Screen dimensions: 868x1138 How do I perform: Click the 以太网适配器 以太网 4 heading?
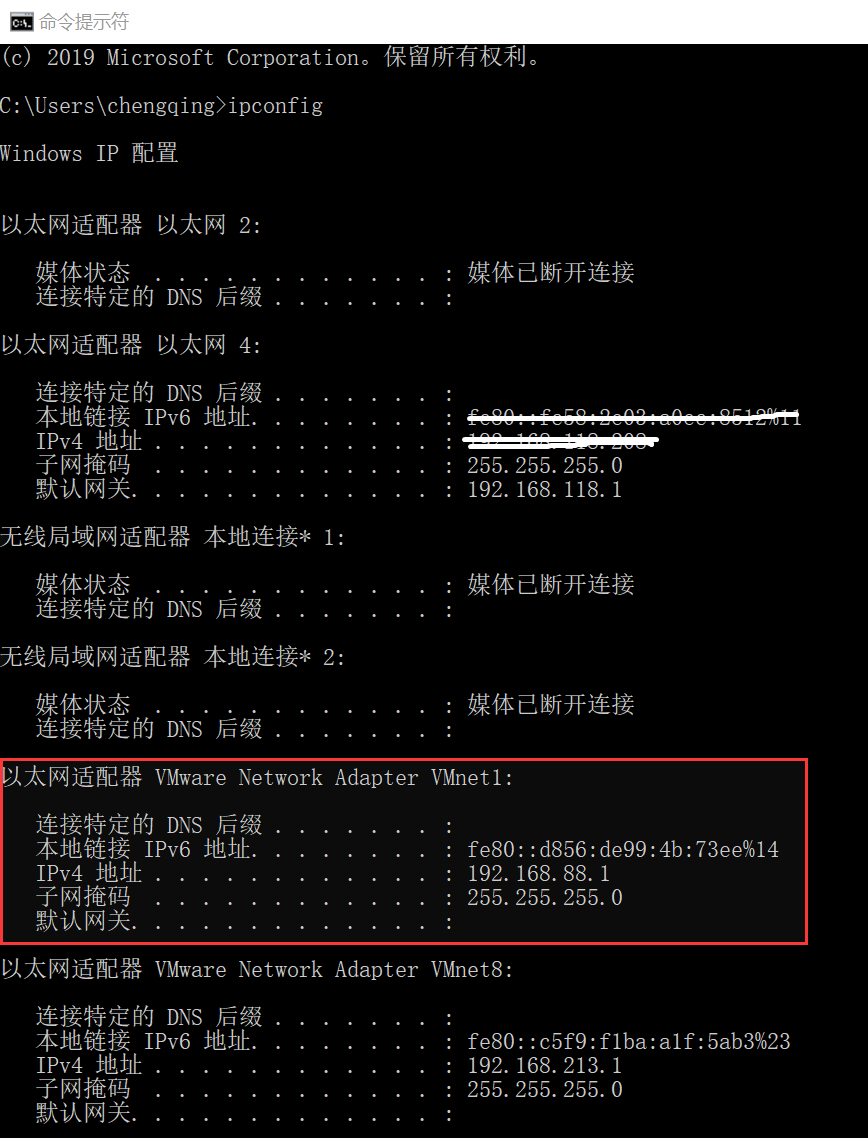(x=131, y=345)
